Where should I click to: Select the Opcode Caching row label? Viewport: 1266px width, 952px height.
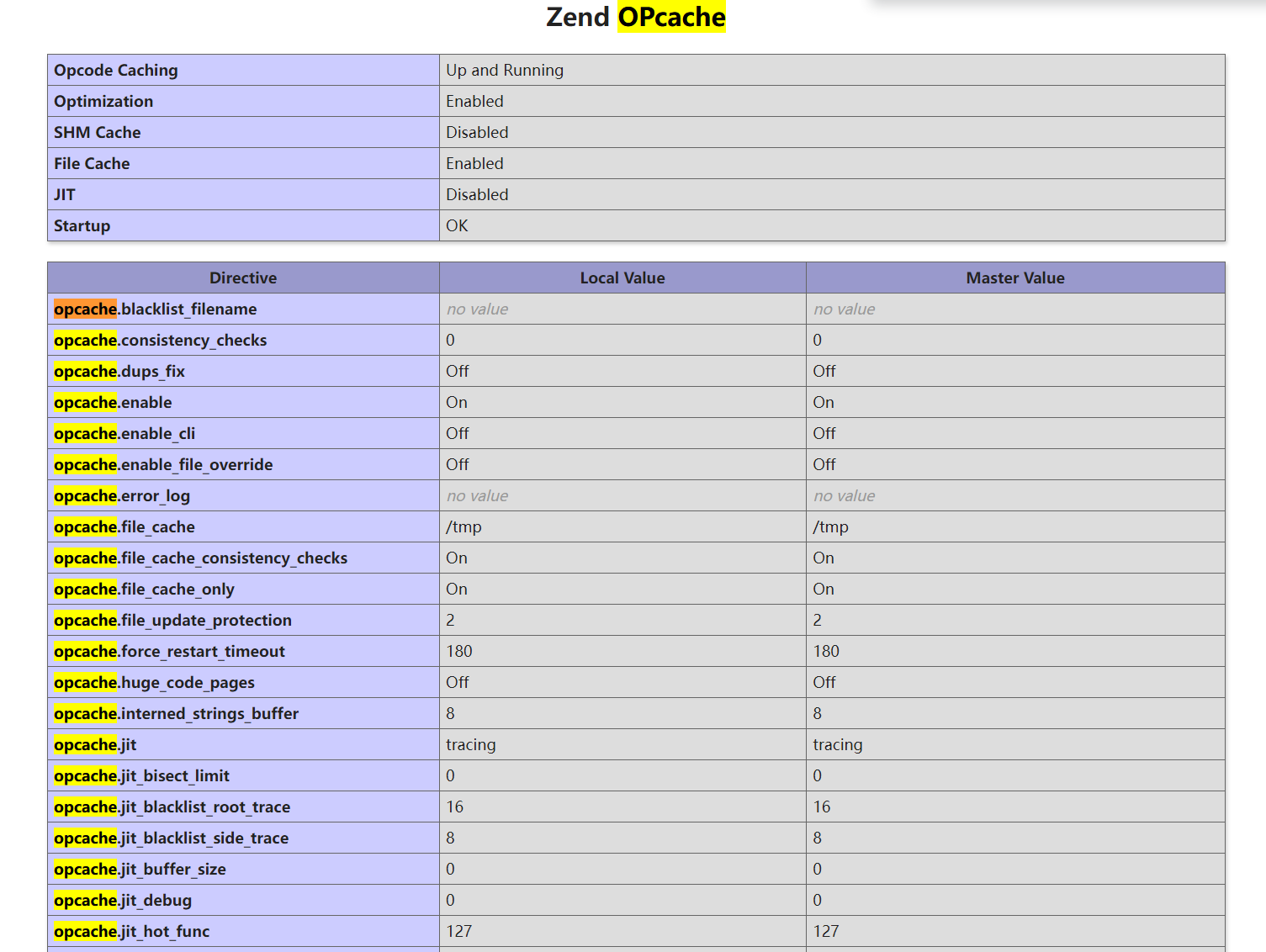click(x=116, y=71)
